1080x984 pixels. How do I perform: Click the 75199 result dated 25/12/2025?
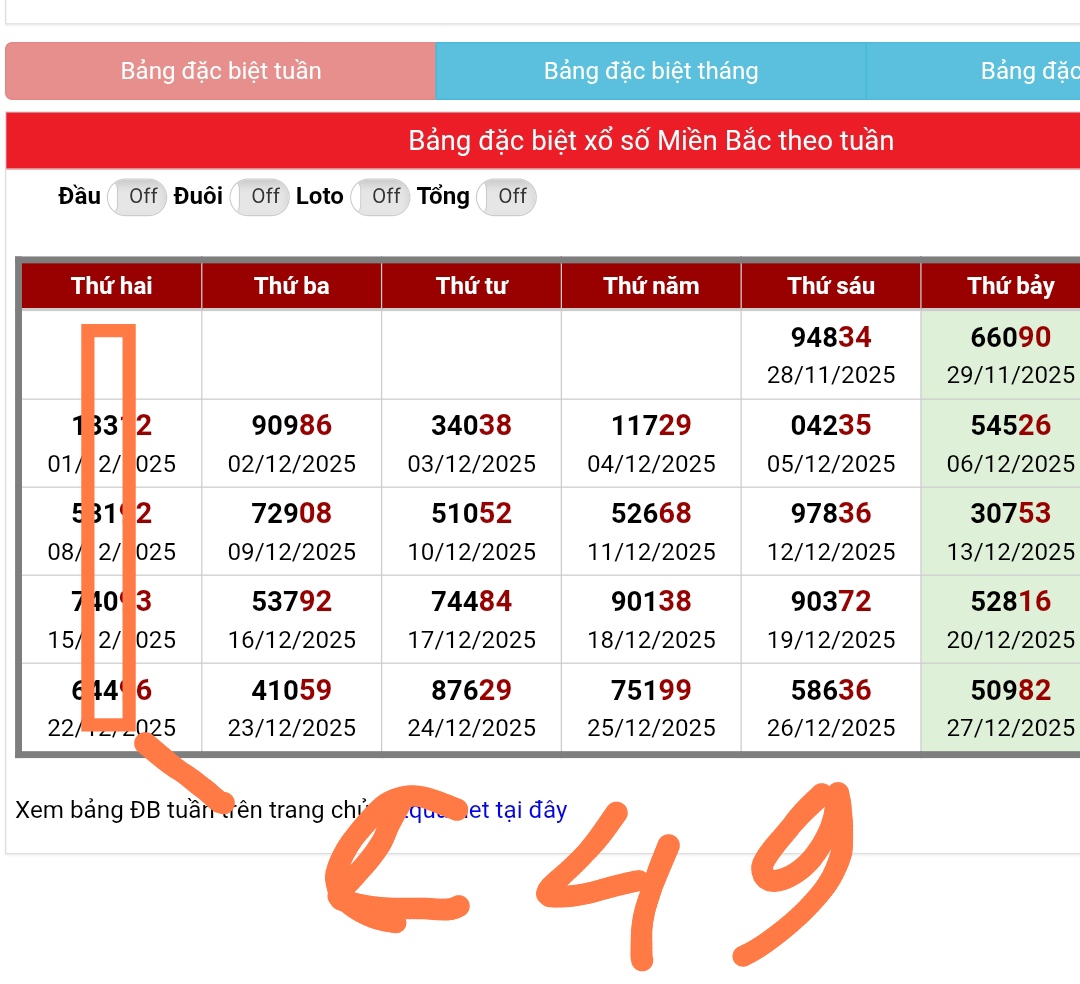(x=651, y=690)
